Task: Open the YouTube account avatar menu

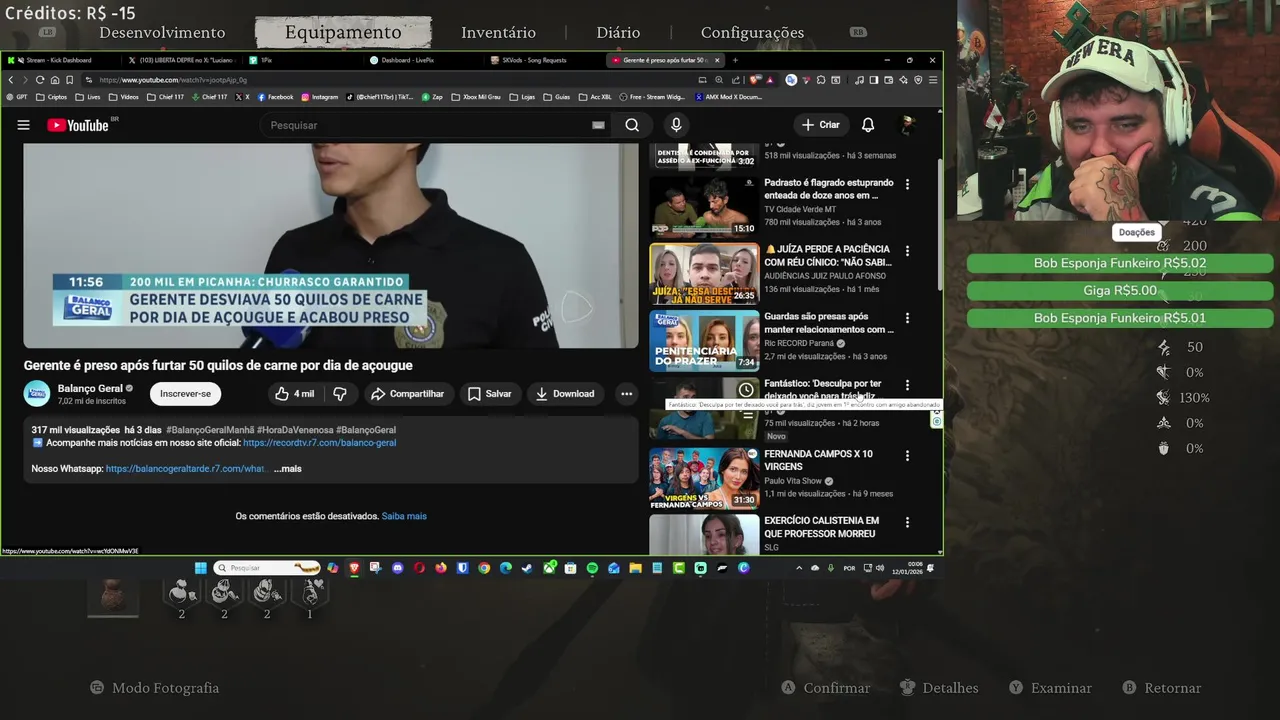Action: tap(908, 125)
